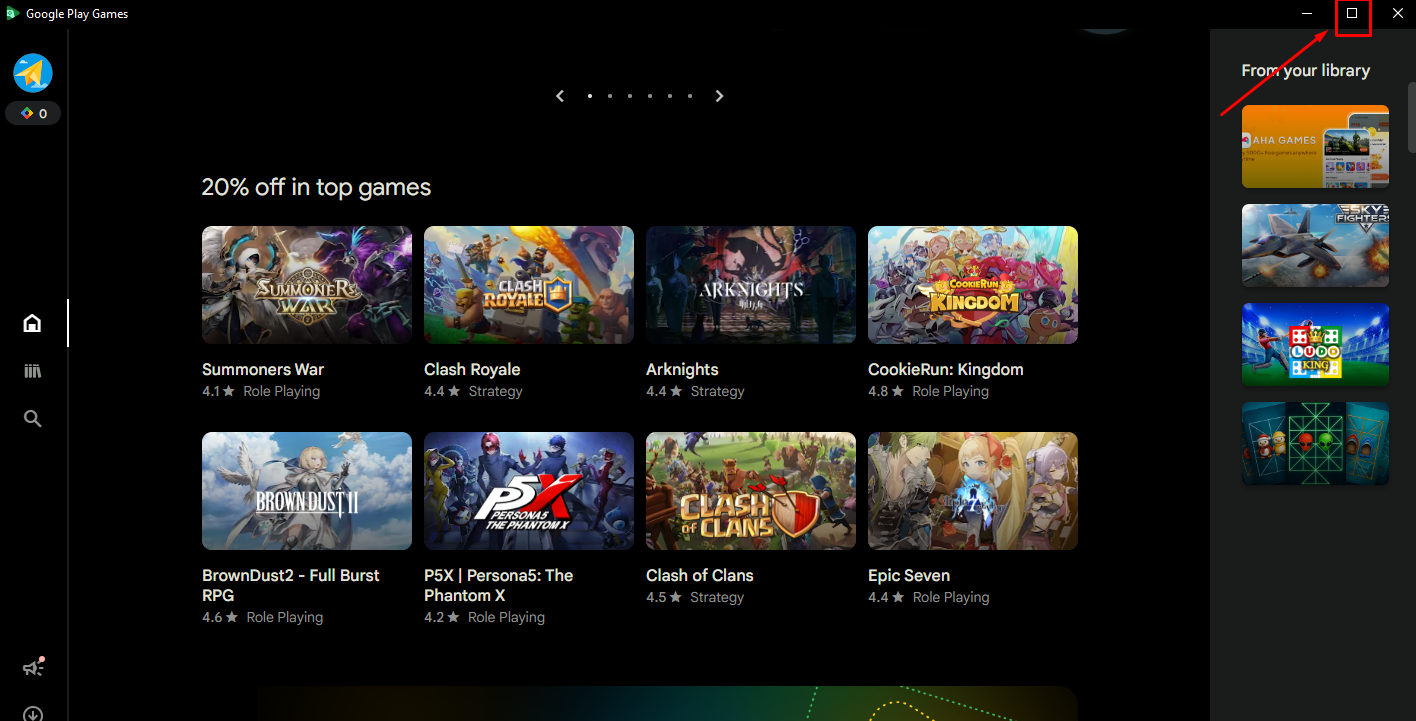Click Clash Royale's "4.4 Strategy" rating
The height and width of the screenshot is (721, 1416).
473,391
